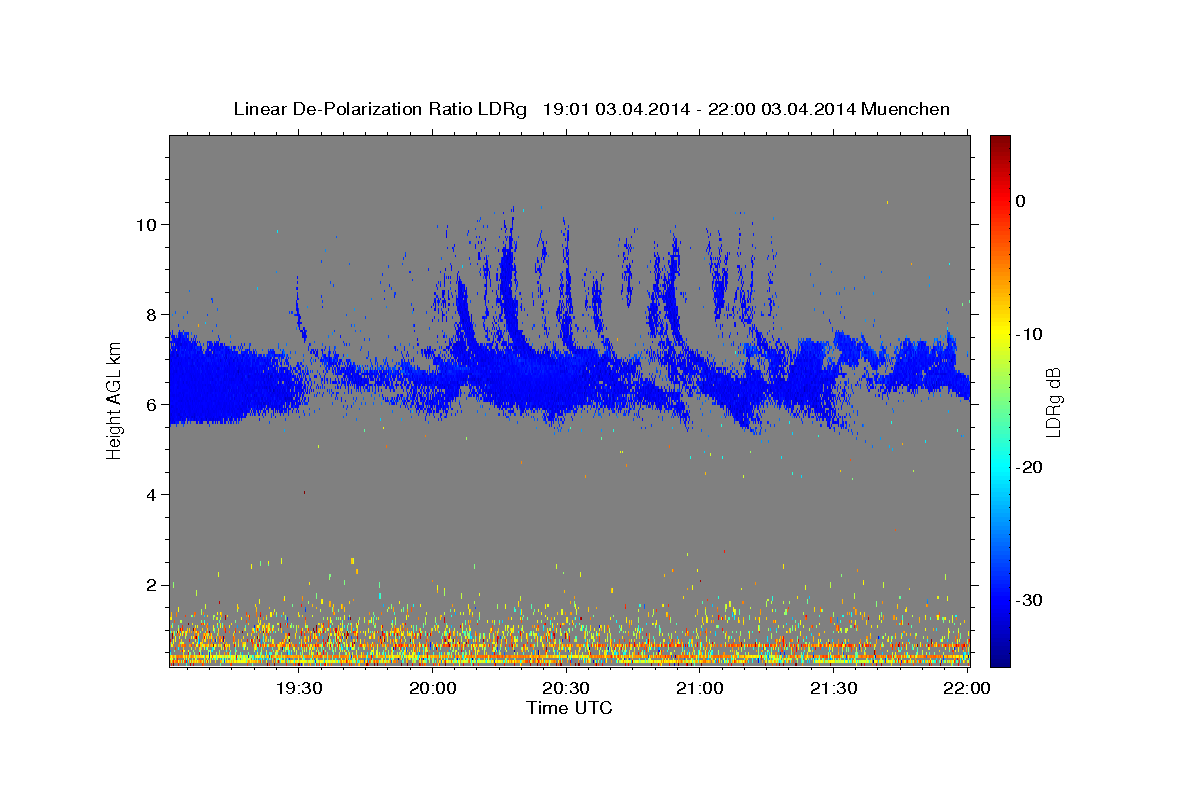Click the plot title "Linear De-Polarization Ratio LDRg"
This screenshot has width=1200, height=800.
point(380,109)
